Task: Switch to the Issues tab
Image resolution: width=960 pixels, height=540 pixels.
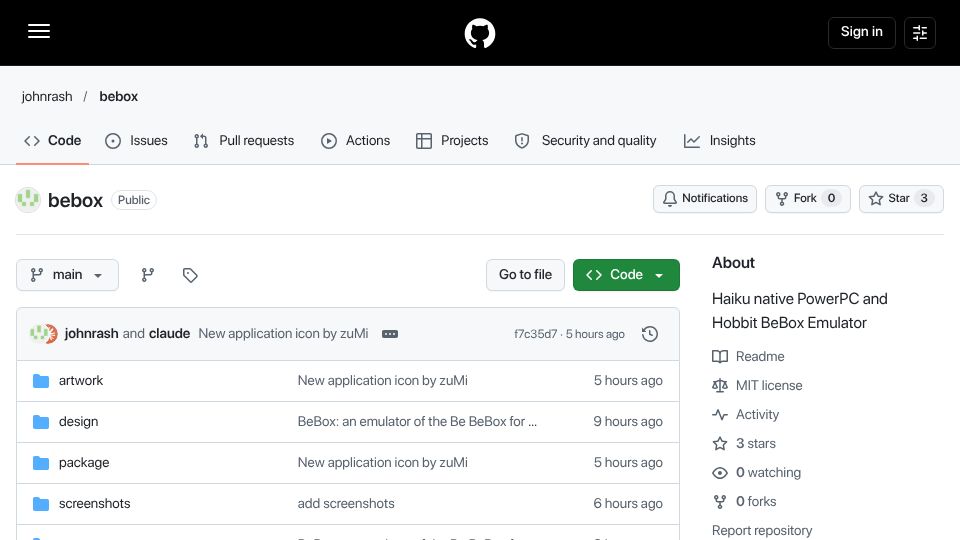Action: (137, 141)
